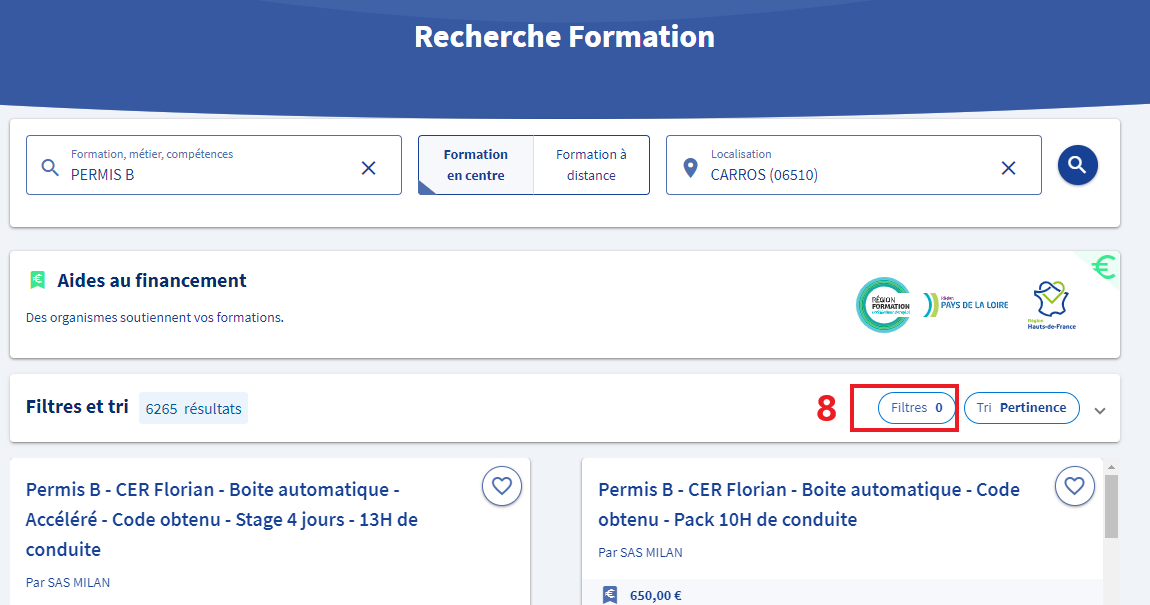This screenshot has height=605, width=1150.
Task: Click the Région Formation circular logo
Action: coord(883,305)
